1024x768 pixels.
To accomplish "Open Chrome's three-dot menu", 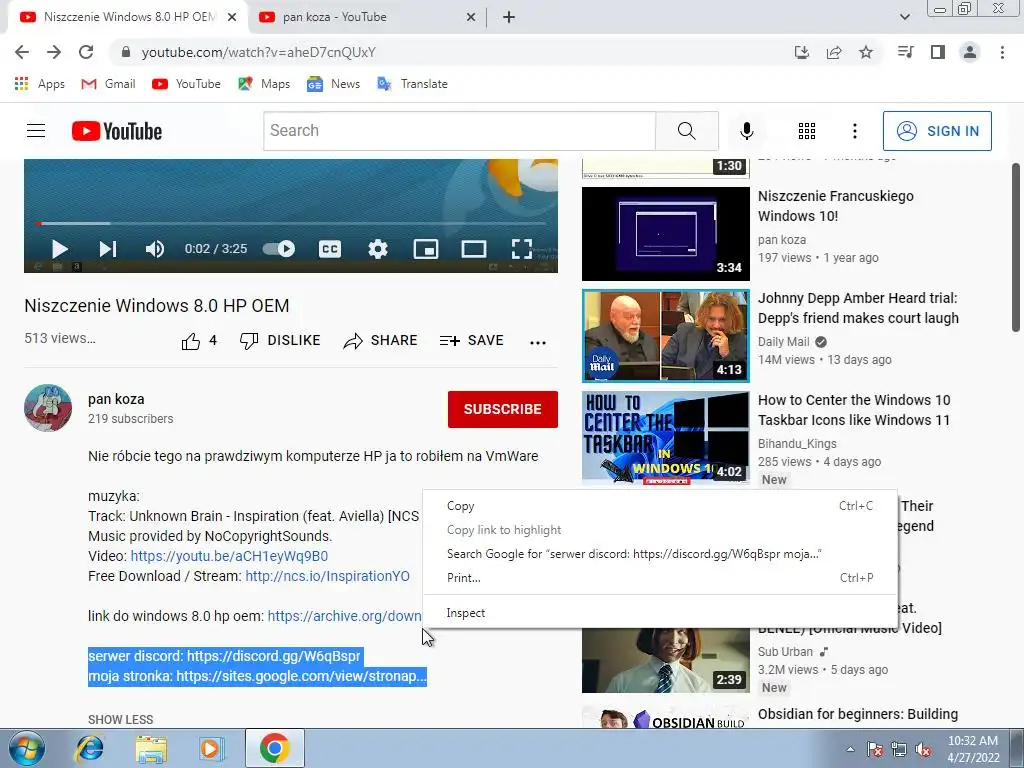I will (x=1002, y=52).
